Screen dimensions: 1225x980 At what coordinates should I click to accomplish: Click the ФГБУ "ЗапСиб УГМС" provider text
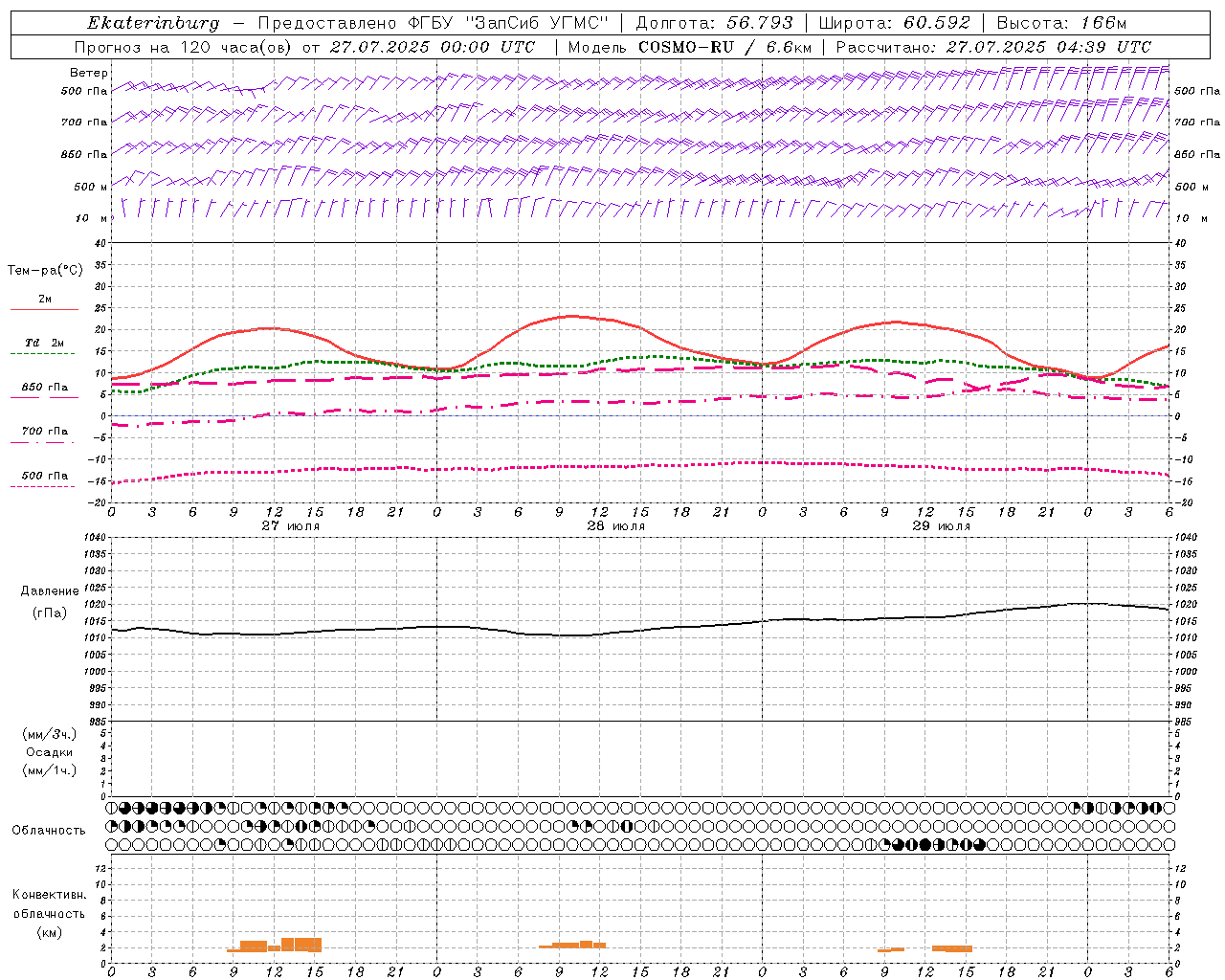507,23
